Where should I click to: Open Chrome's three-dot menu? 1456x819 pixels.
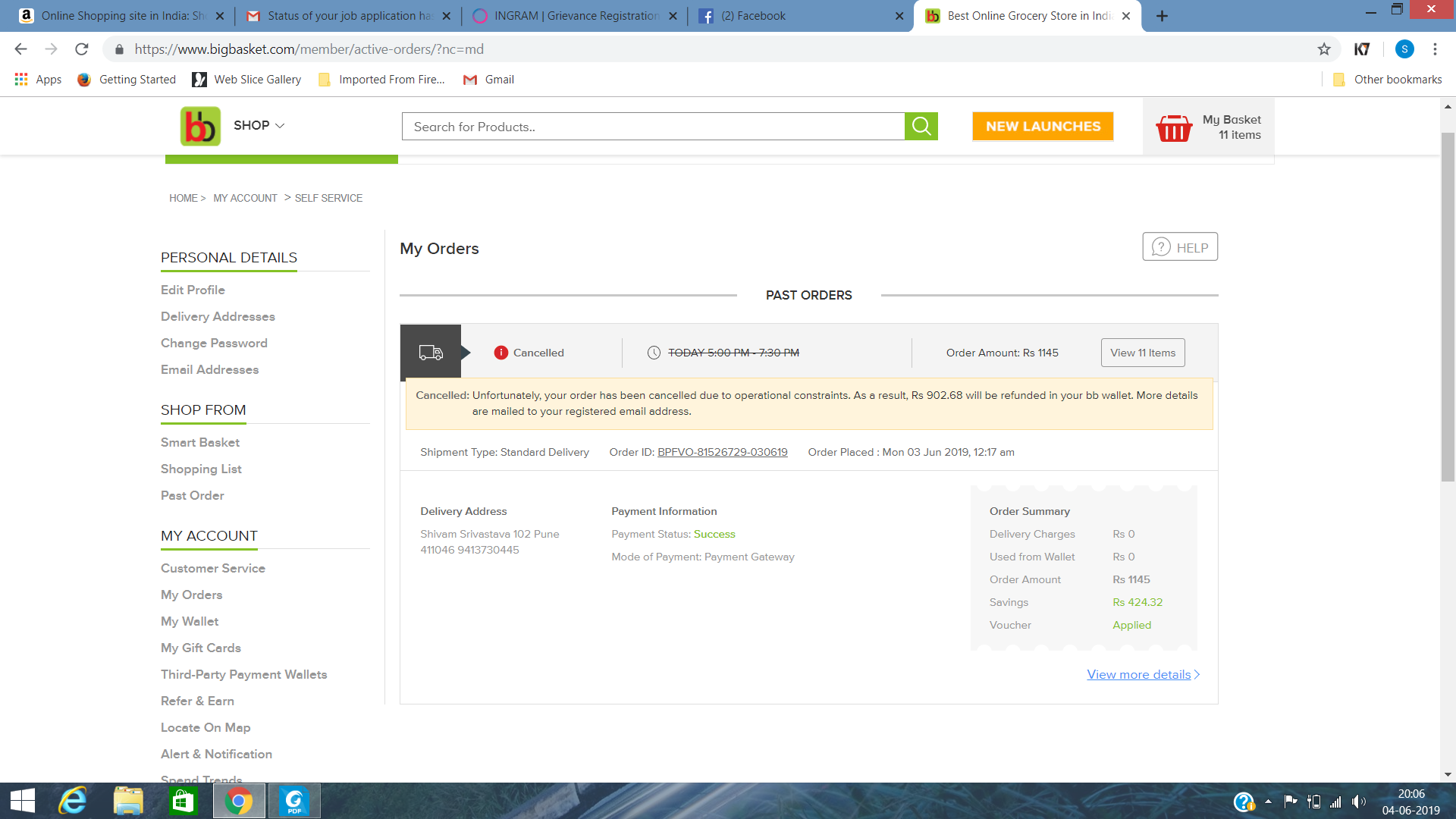point(1435,49)
